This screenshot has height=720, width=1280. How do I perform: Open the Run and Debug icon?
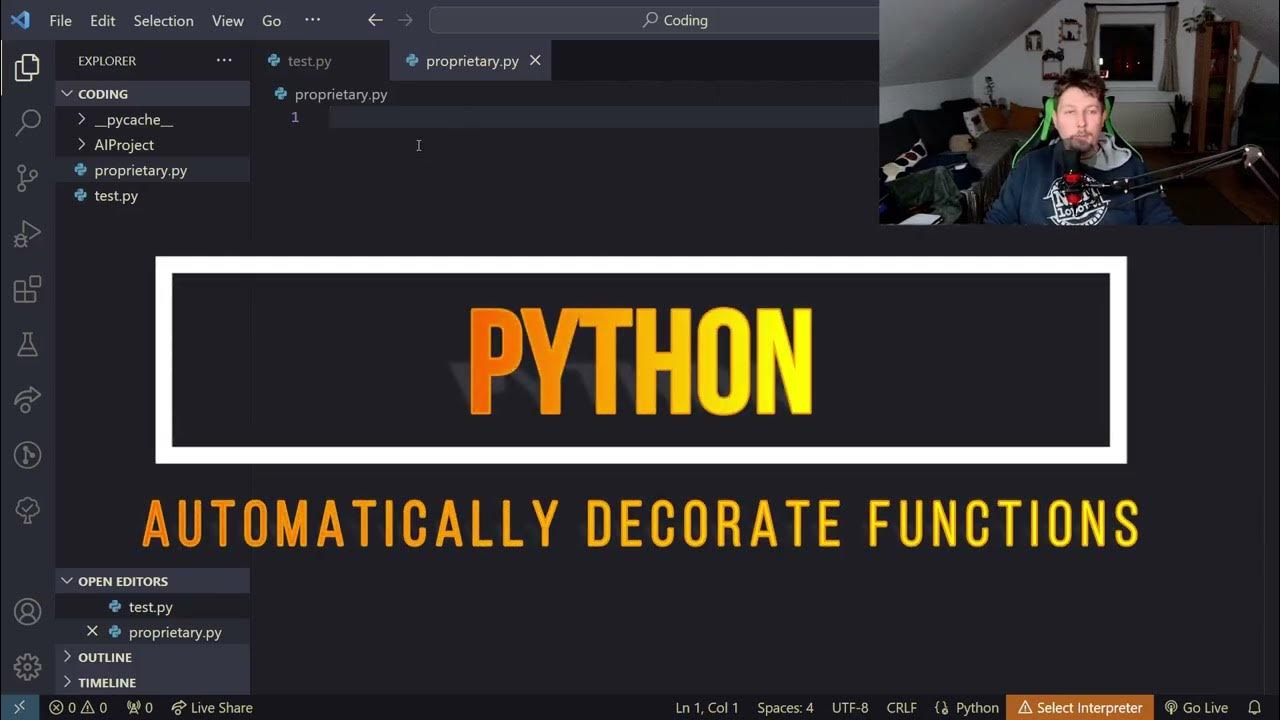27,234
